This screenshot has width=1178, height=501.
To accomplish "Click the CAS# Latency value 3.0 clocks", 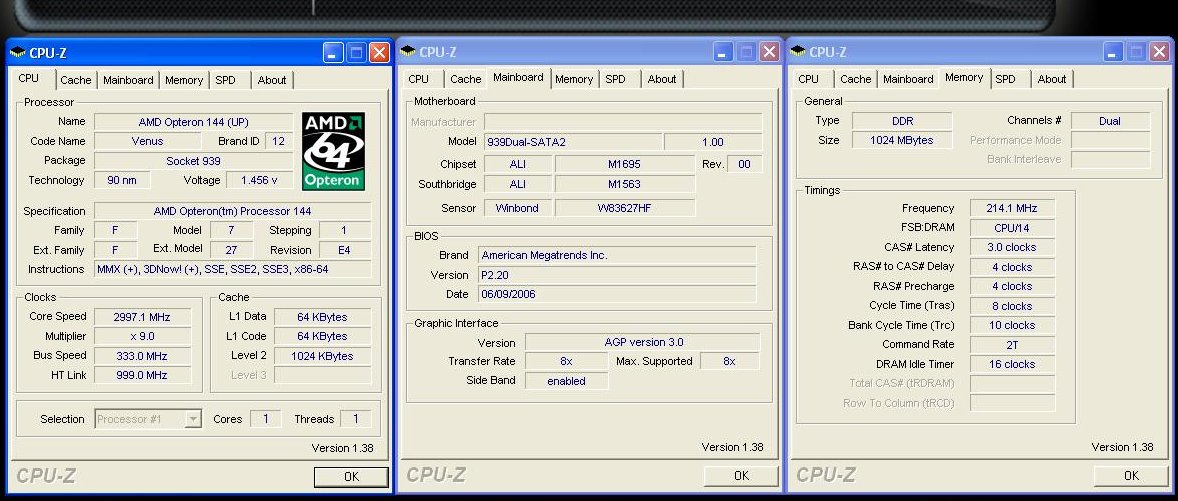I will [1011, 247].
